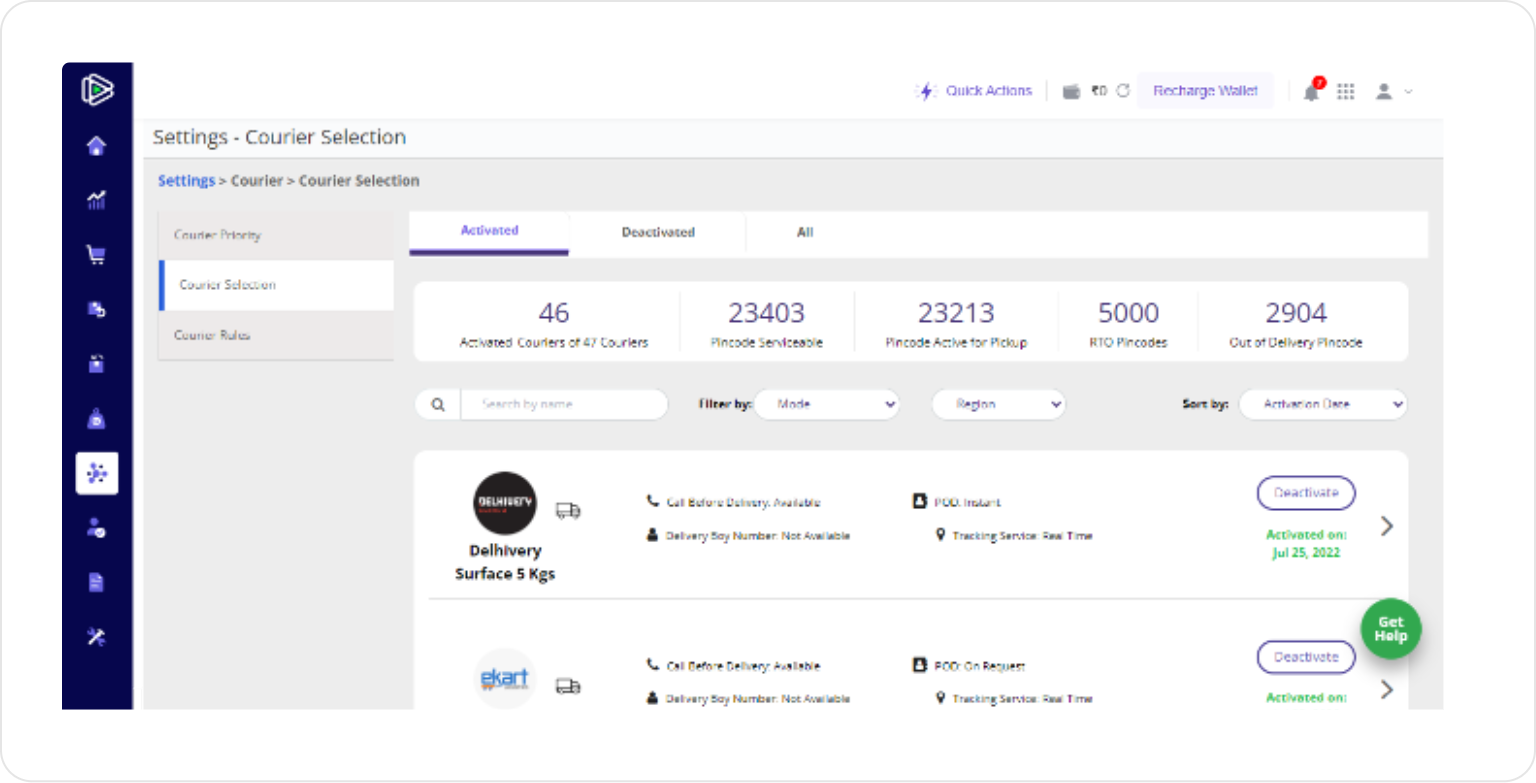Click the Get Help button
Image resolution: width=1536 pixels, height=783 pixels.
[1391, 628]
